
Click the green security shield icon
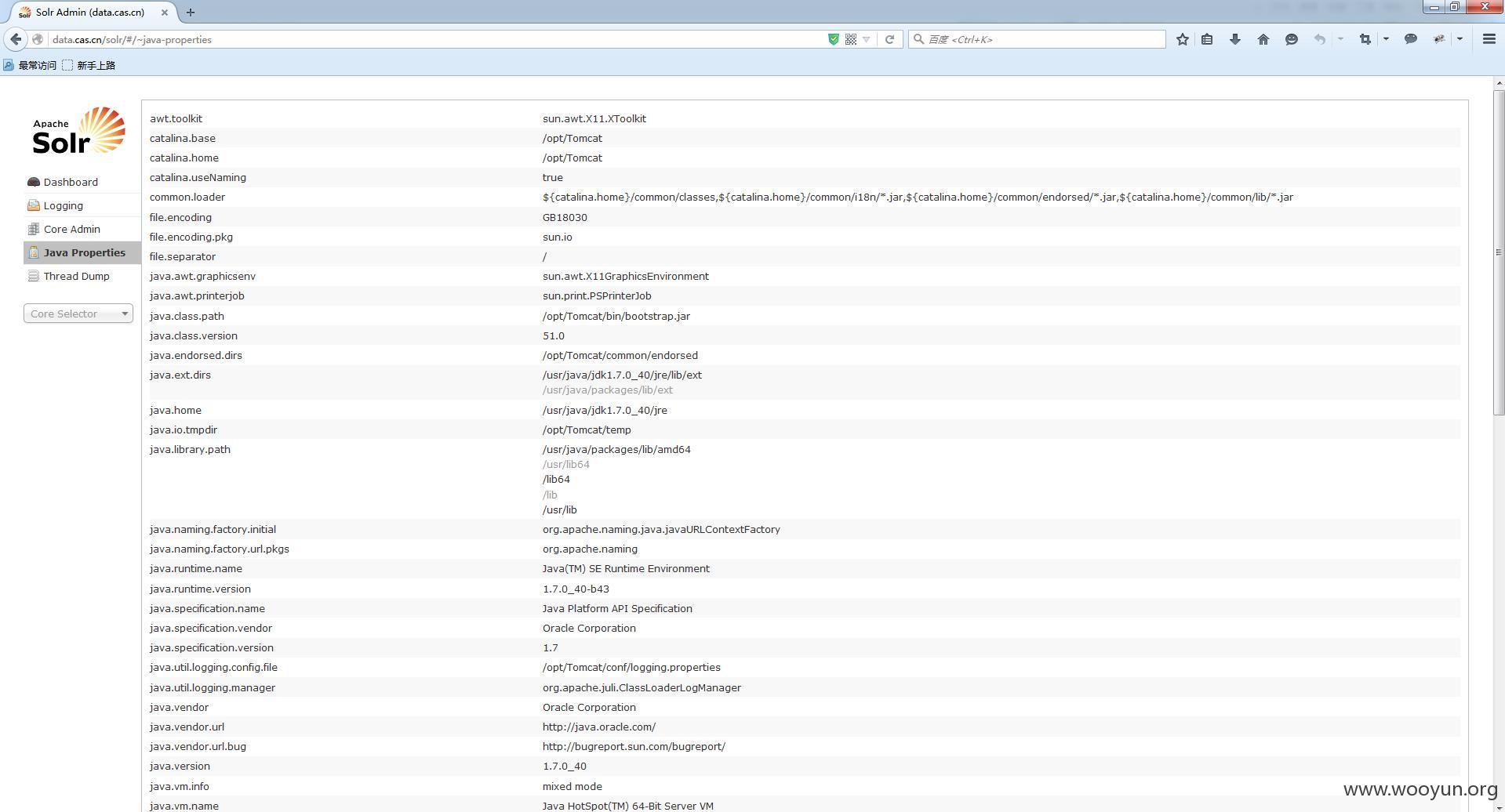click(x=834, y=39)
